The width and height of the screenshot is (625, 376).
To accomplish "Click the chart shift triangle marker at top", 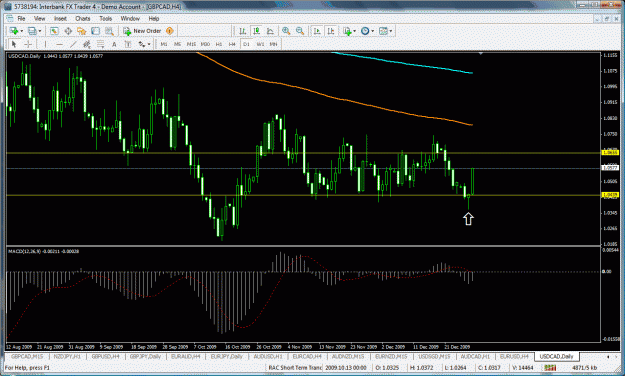I will pyautogui.click(x=481, y=53).
